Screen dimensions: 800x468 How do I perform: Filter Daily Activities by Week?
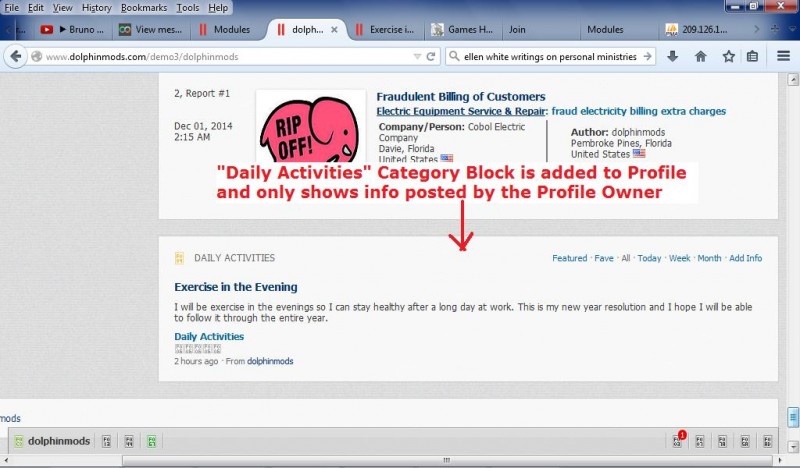click(680, 258)
